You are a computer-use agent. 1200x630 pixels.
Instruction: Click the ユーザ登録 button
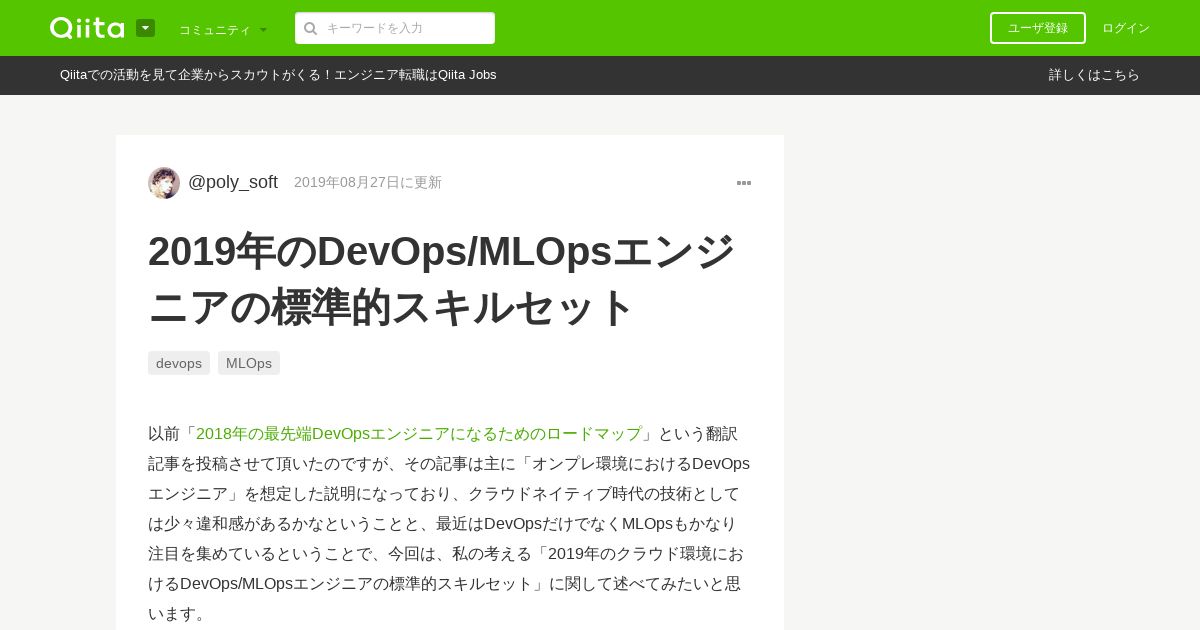pyautogui.click(x=1038, y=28)
